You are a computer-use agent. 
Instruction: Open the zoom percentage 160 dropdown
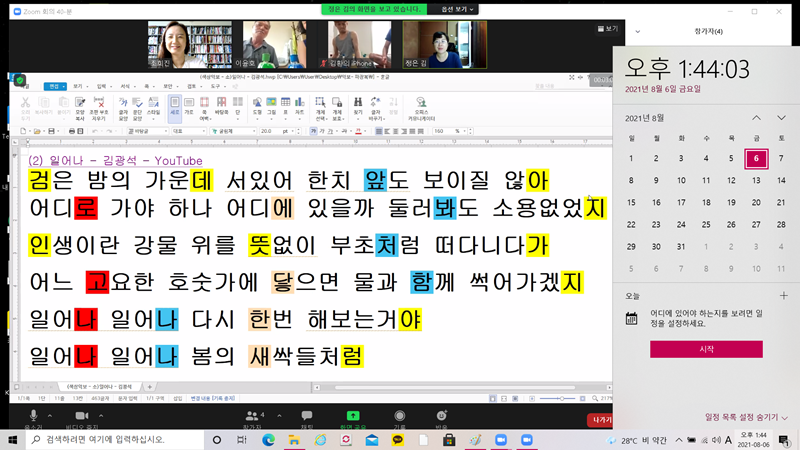point(452,131)
